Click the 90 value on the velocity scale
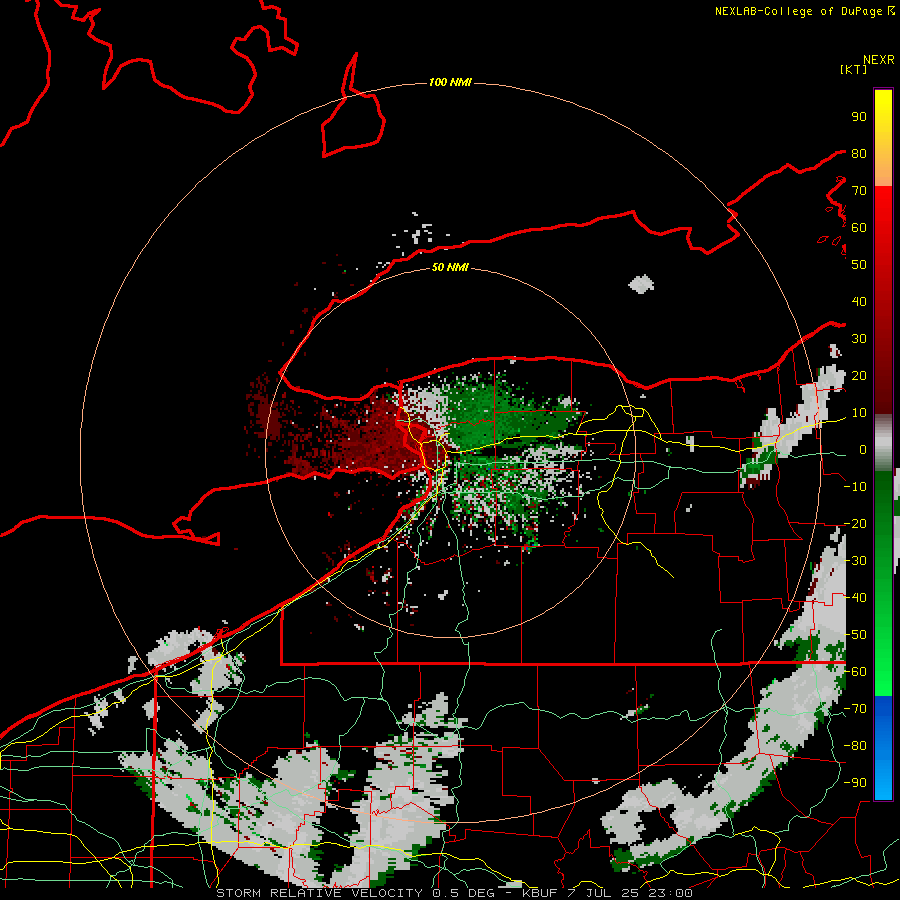The height and width of the screenshot is (900, 900). pyautogui.click(x=859, y=117)
